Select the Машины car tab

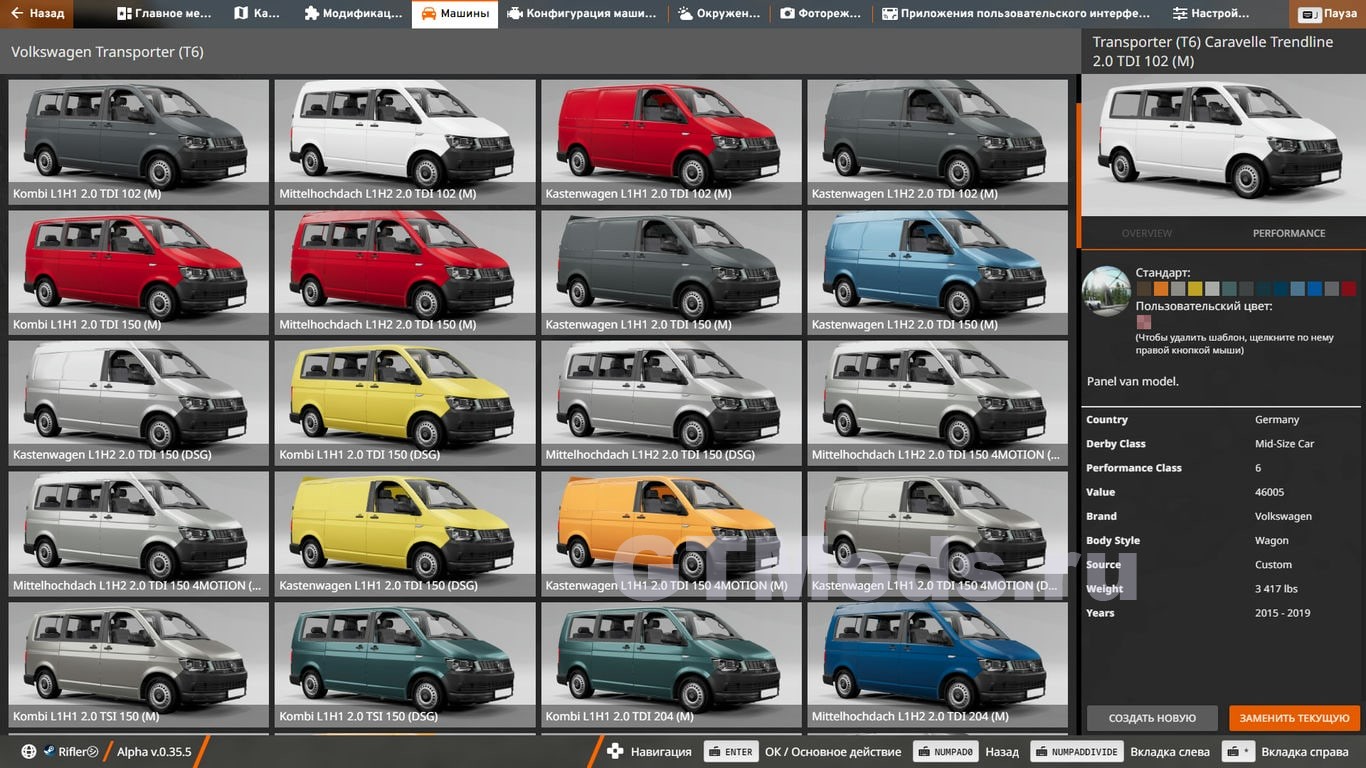tap(455, 14)
